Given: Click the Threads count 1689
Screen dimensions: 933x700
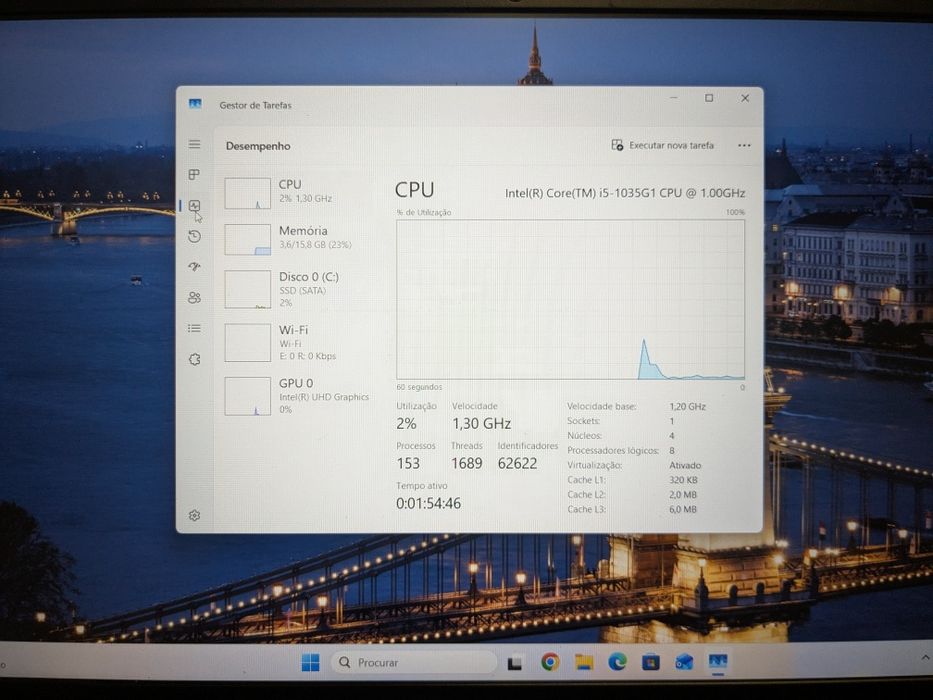Looking at the screenshot, I should (x=466, y=463).
